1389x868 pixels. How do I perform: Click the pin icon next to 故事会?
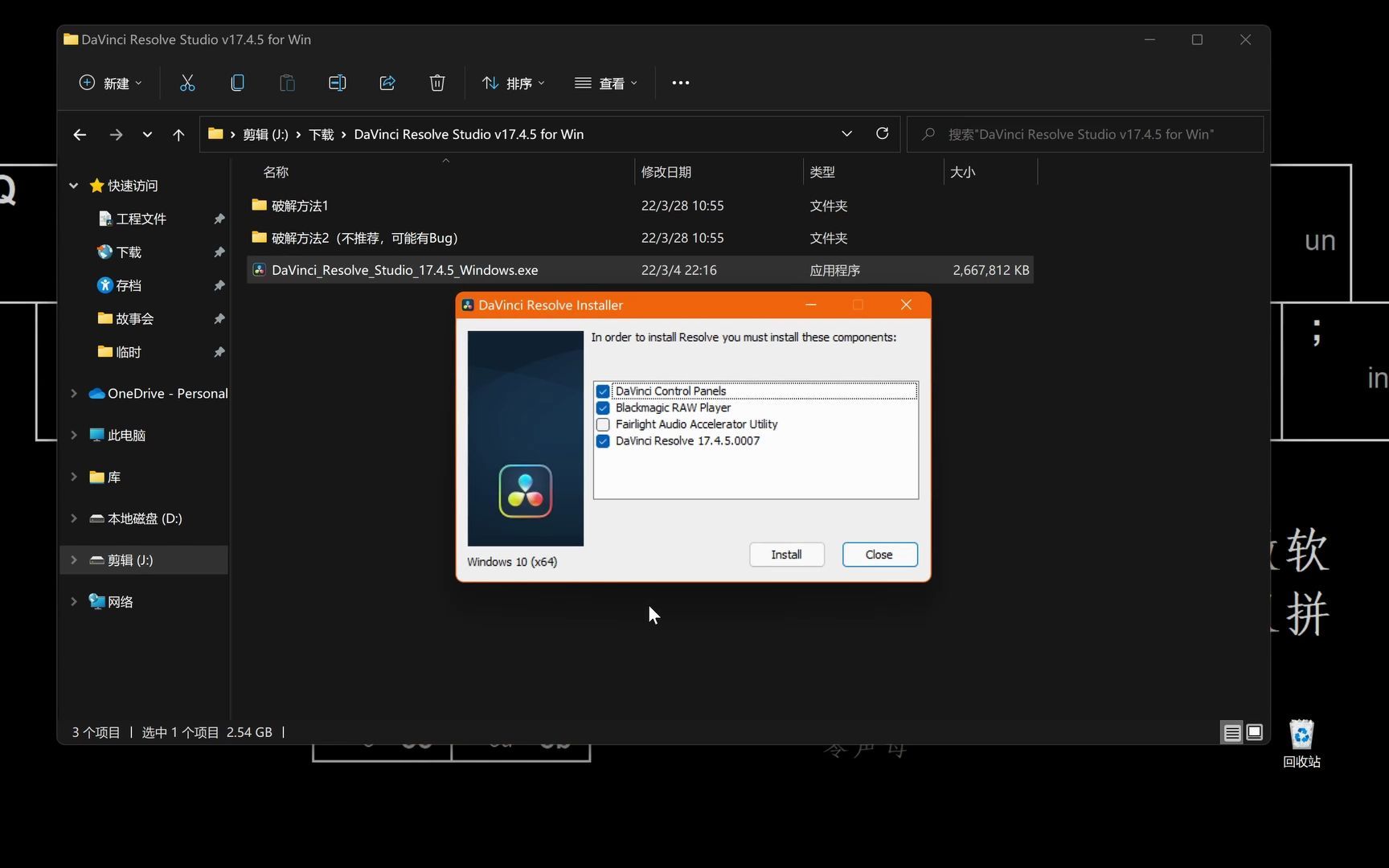[219, 319]
